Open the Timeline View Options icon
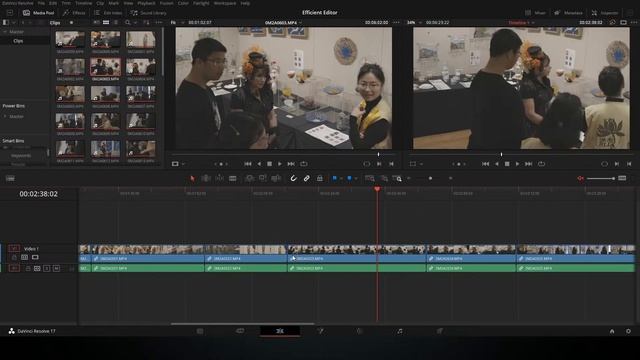 pyautogui.click(x=10, y=178)
